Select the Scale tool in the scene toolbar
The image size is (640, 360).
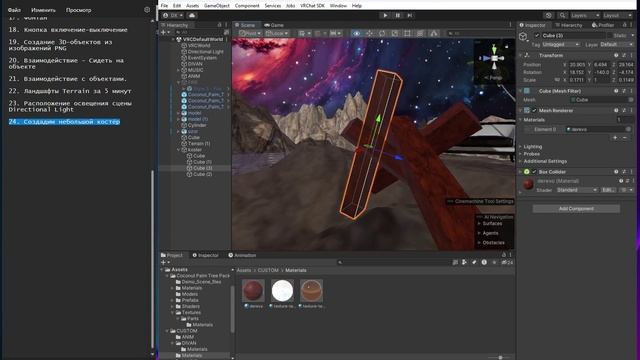click(395, 33)
